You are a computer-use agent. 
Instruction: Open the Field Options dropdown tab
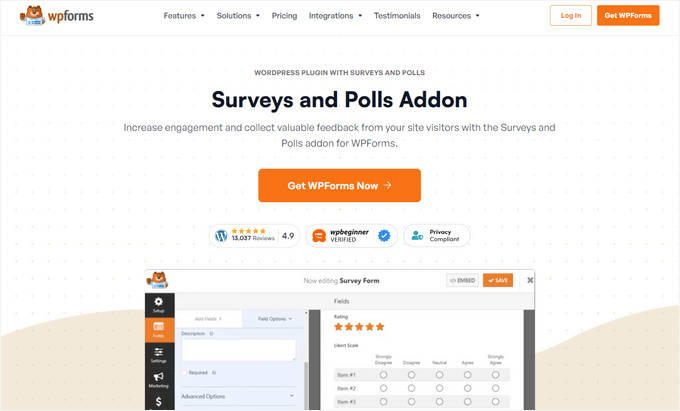[273, 318]
